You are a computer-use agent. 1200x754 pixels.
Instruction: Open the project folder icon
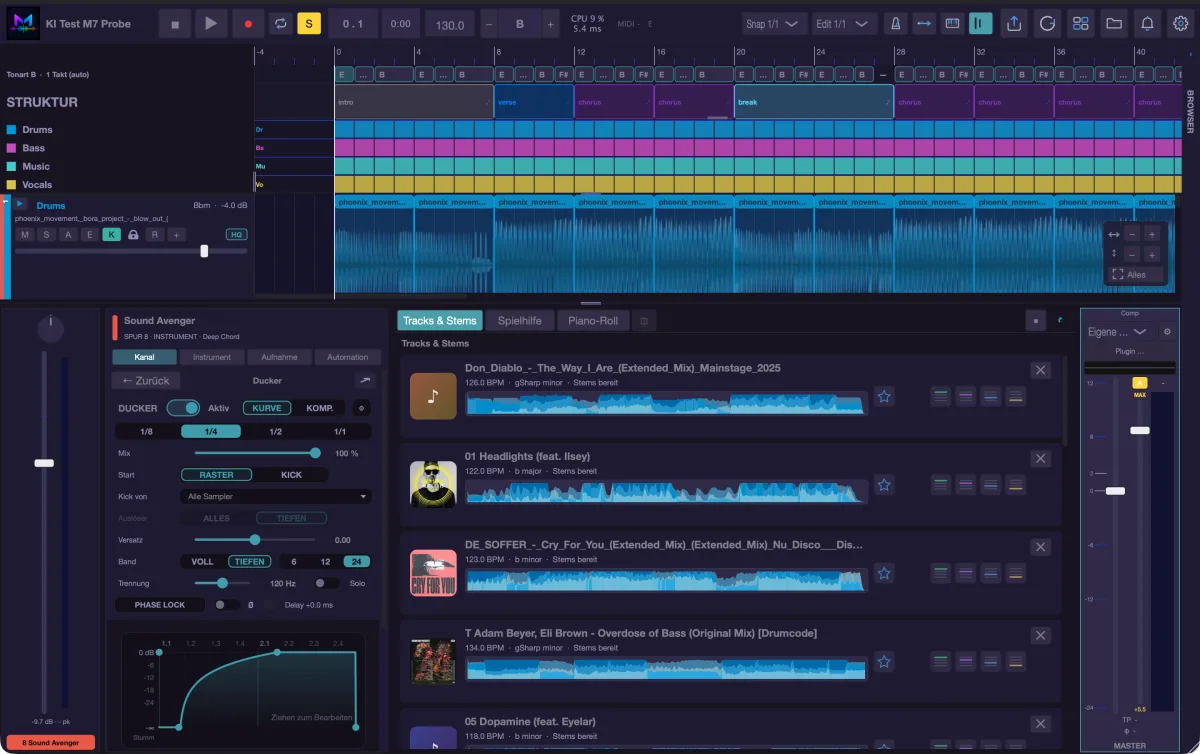(1113, 23)
